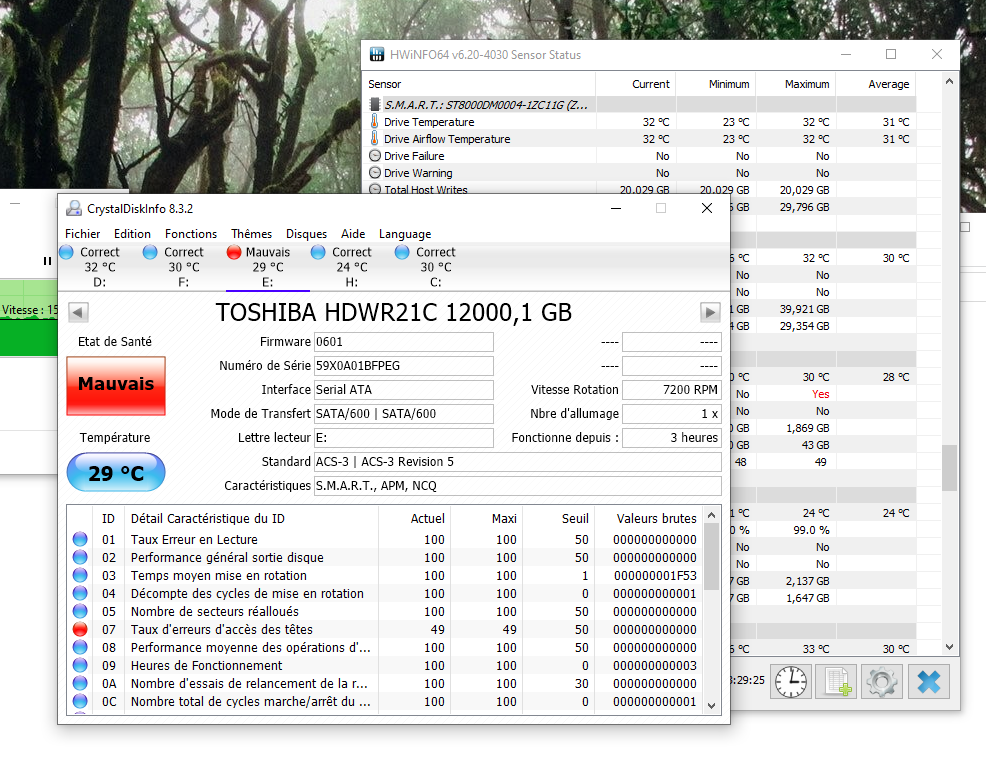Image resolution: width=986 pixels, height=770 pixels.
Task: Click the HWiNFO Maximum column header
Action: click(x=796, y=84)
